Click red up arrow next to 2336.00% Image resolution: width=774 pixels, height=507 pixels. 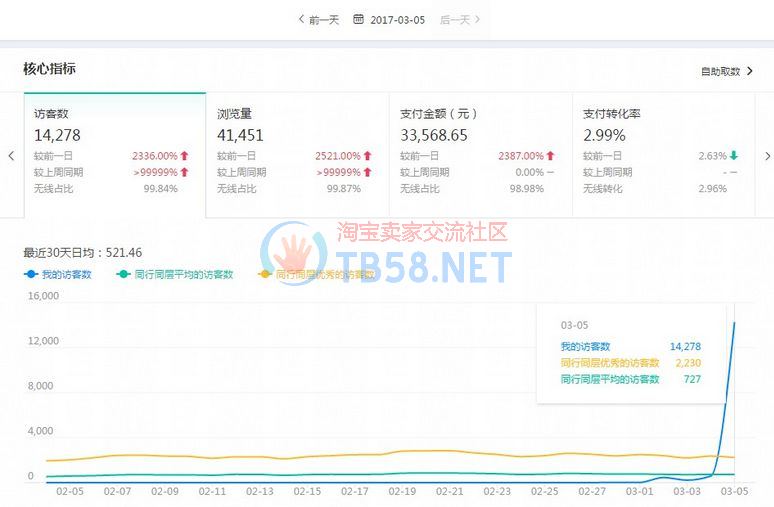pos(185,156)
